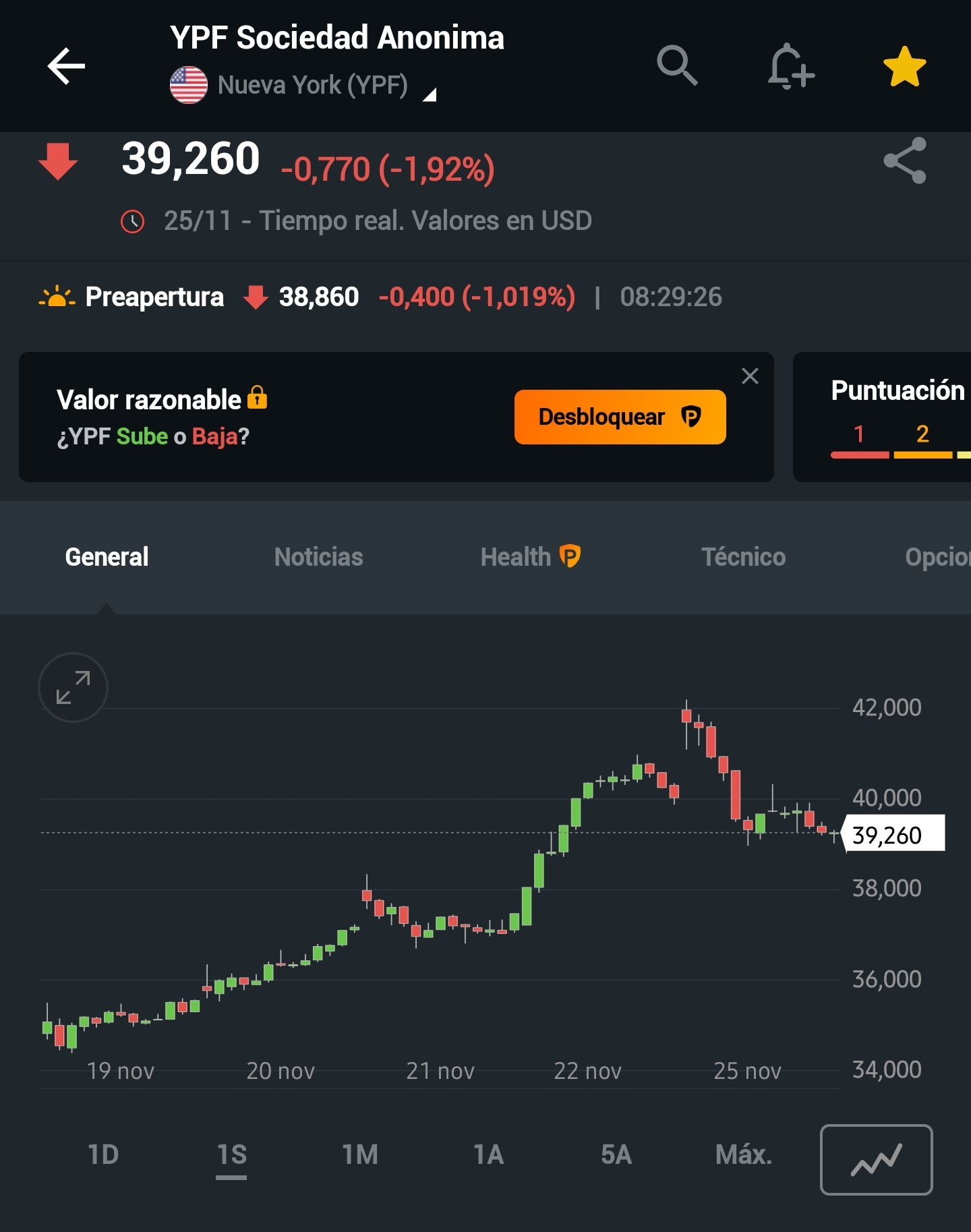The height and width of the screenshot is (1232, 971).
Task: Tap the Puntuación score card
Action: [890, 416]
